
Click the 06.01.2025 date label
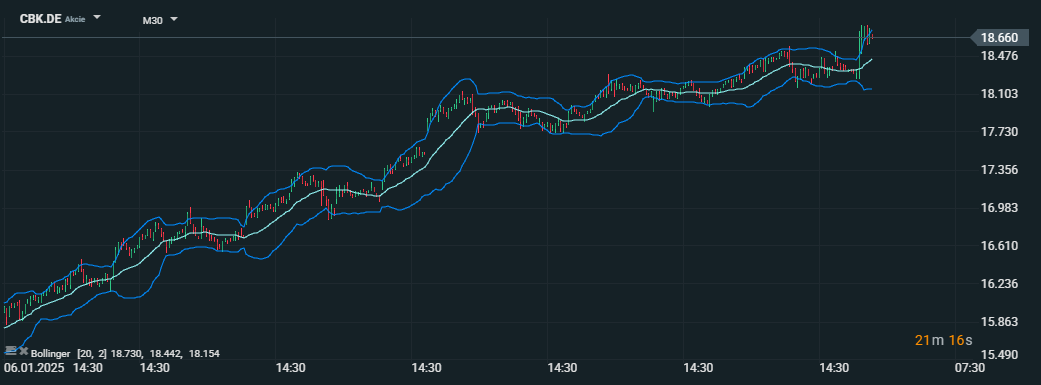pyautogui.click(x=34, y=368)
